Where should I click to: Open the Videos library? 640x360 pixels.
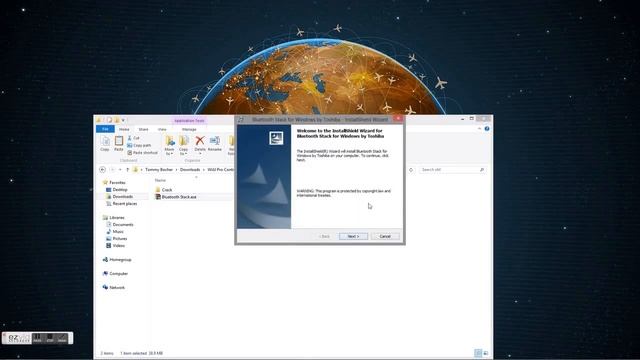point(115,246)
